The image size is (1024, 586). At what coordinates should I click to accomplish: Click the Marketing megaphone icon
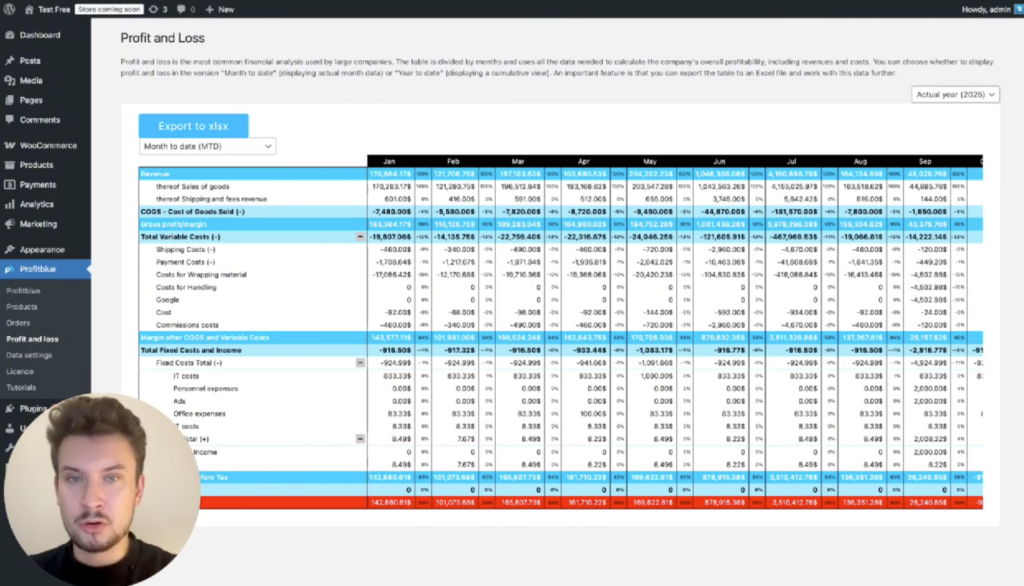10,224
